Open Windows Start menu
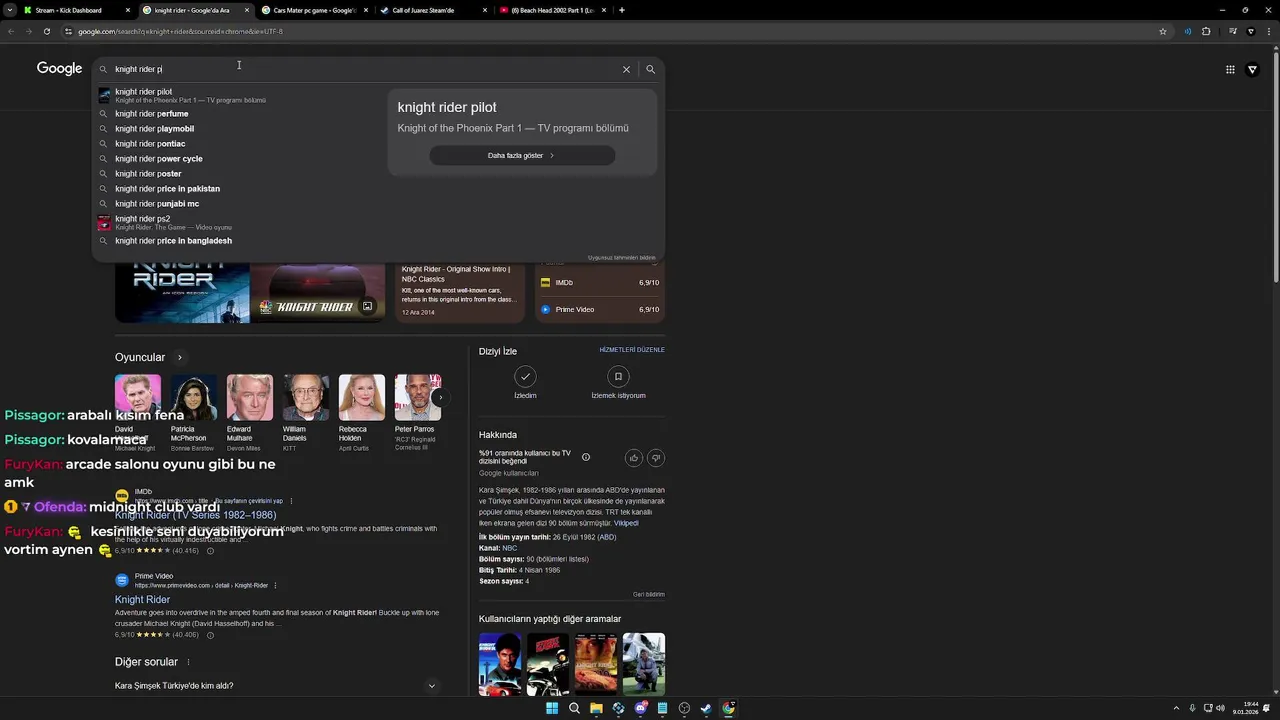This screenshot has height=720, width=1280. (x=552, y=708)
